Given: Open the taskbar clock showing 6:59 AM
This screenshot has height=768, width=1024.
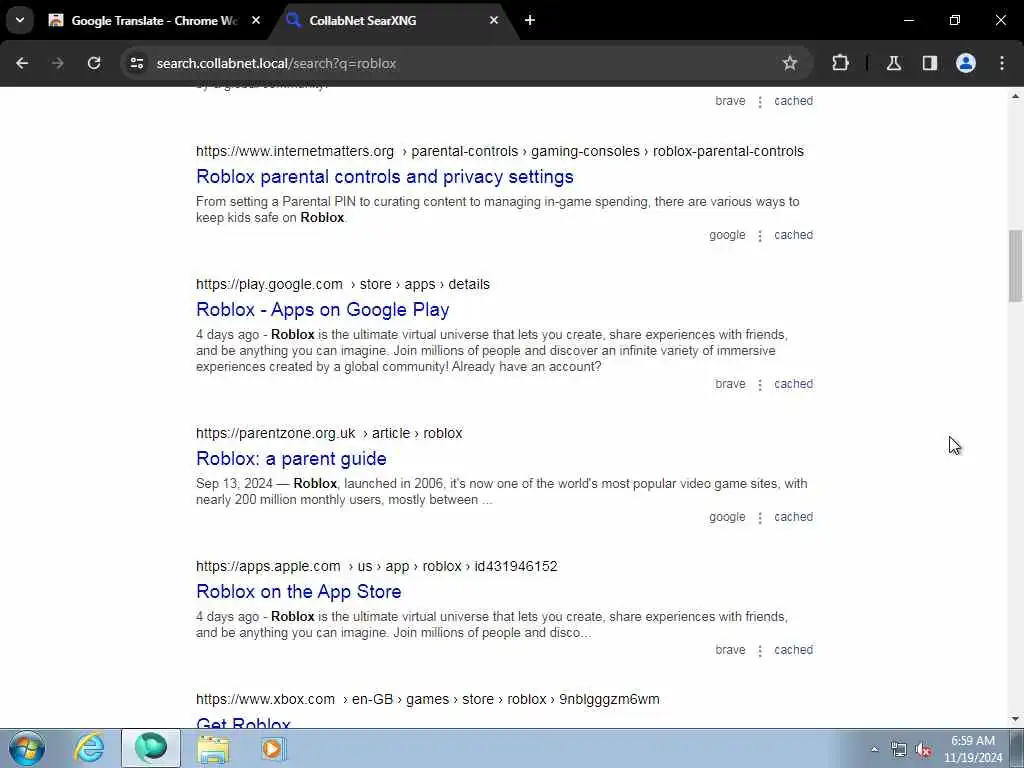Looking at the screenshot, I should pyautogui.click(x=973, y=749).
